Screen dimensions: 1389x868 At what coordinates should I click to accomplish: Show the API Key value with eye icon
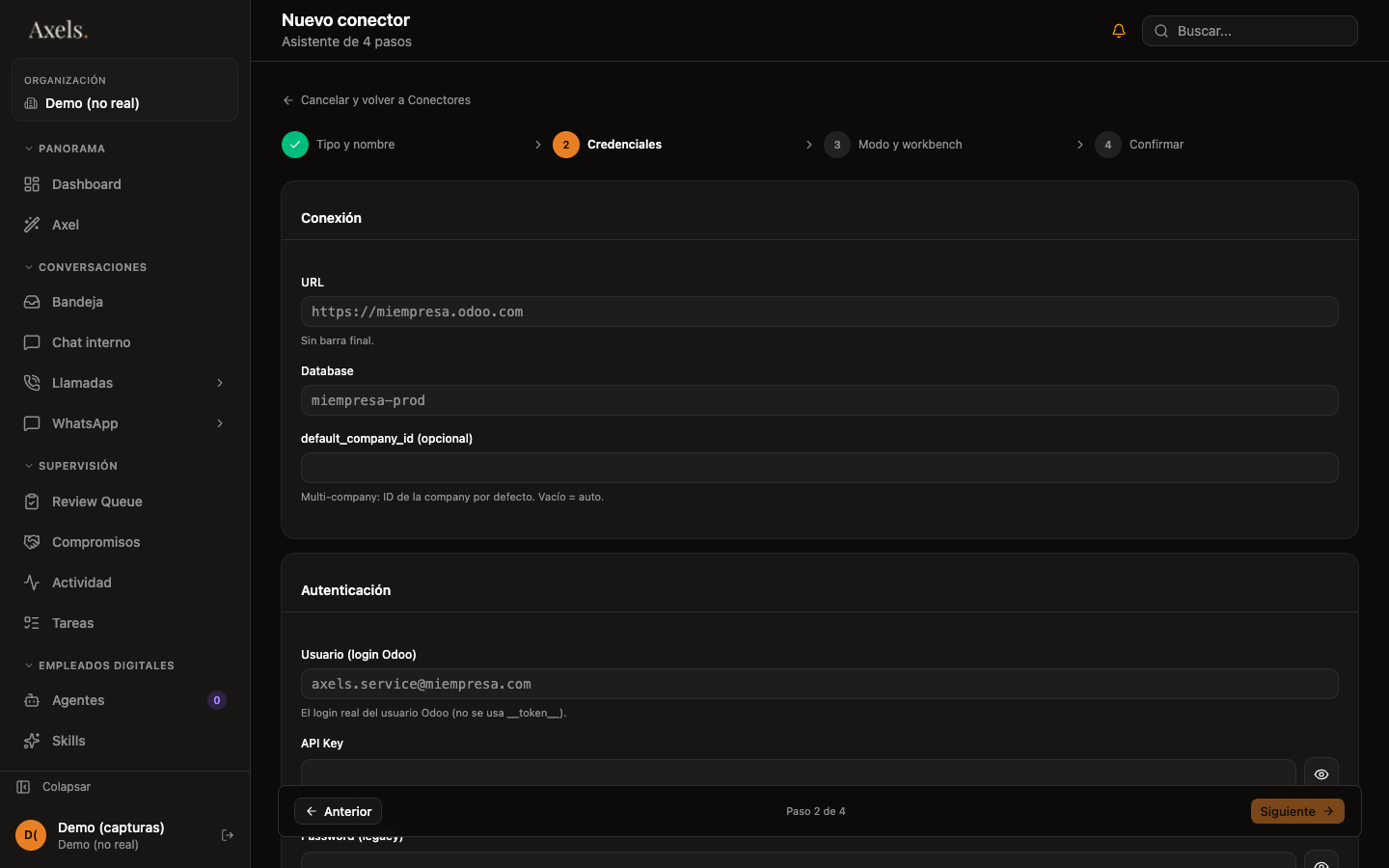(x=1321, y=773)
